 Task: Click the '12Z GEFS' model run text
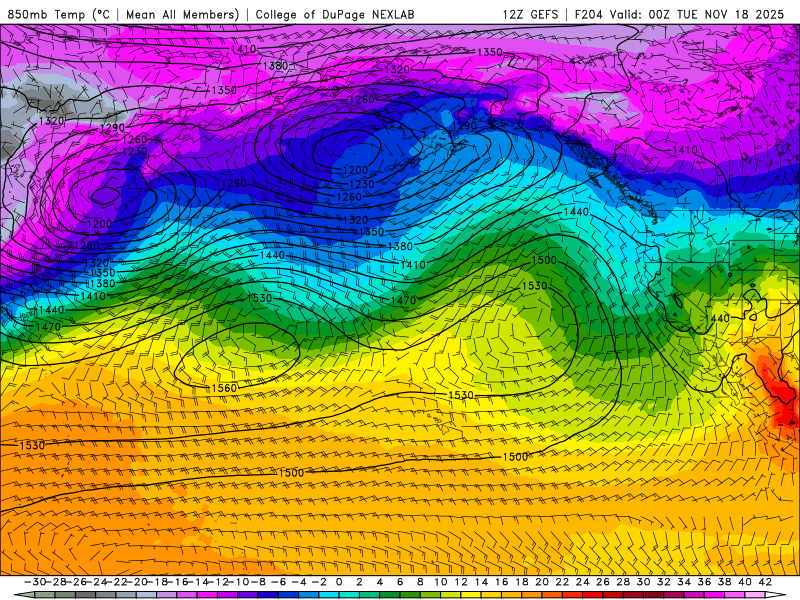click(x=530, y=14)
